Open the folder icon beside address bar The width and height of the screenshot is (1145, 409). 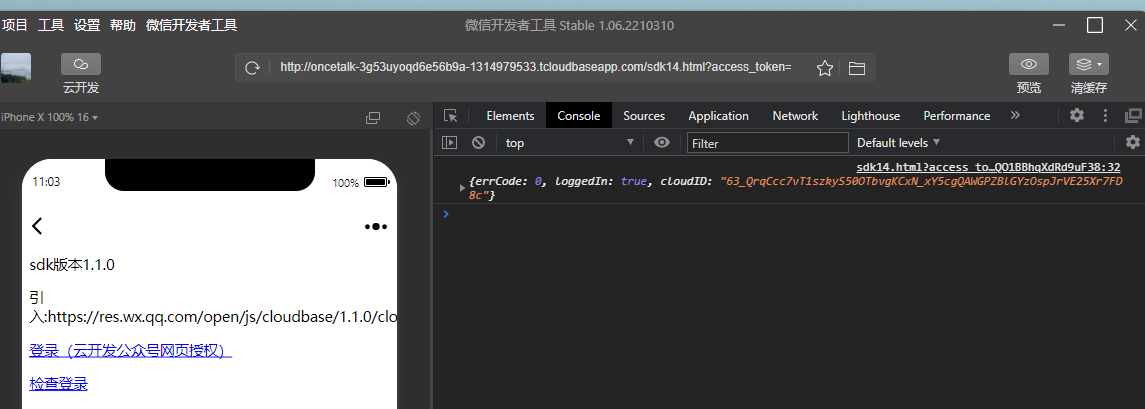(x=857, y=68)
